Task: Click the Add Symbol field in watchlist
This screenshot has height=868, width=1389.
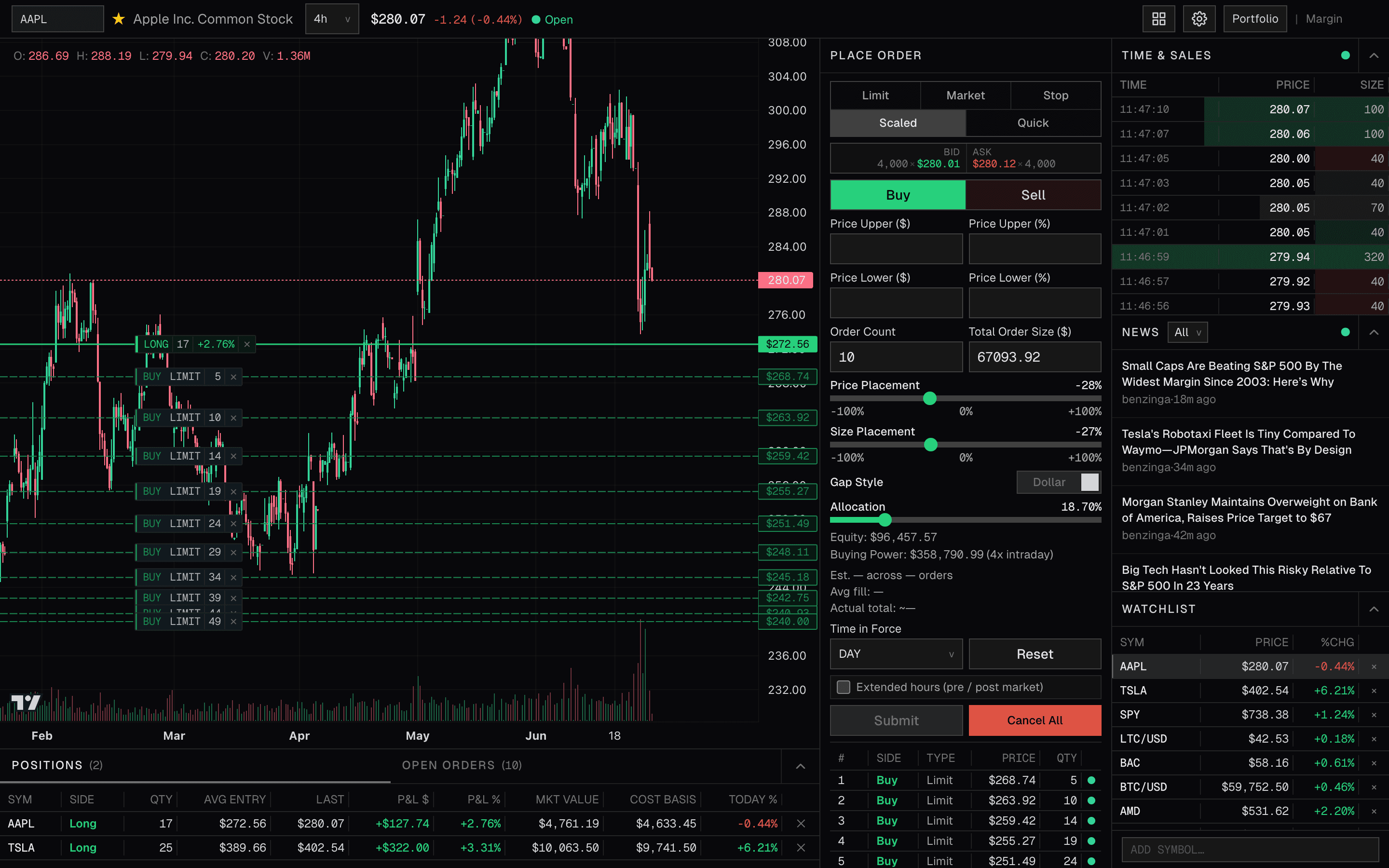Action: (1250, 850)
